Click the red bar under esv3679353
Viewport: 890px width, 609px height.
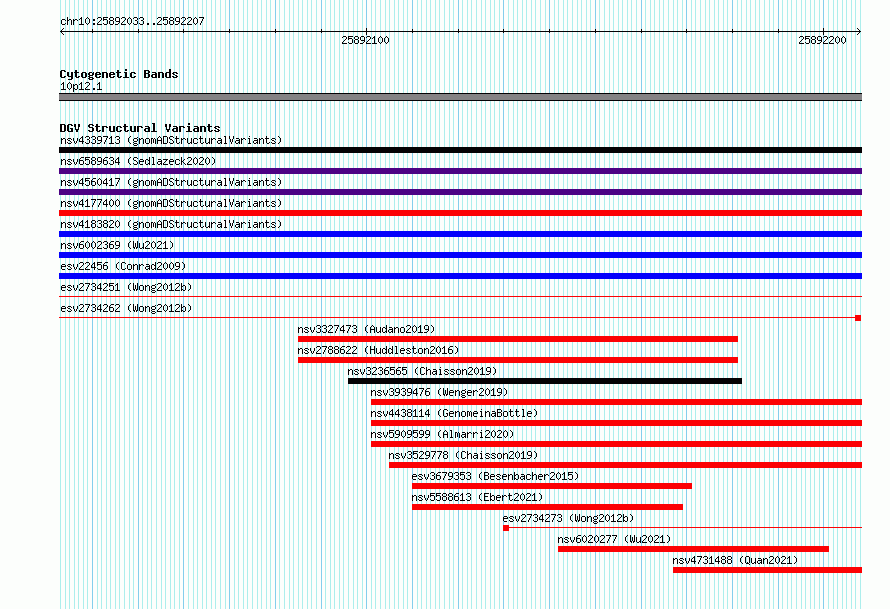pyautogui.click(x=552, y=486)
